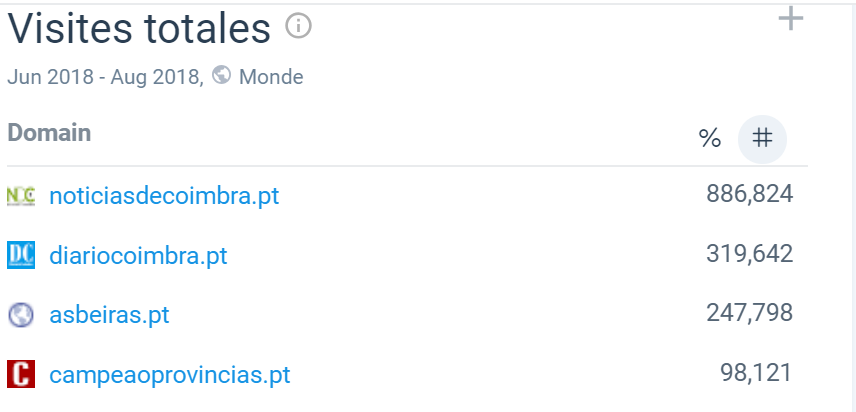Select the 319,642 visits value
Screen dimensions: 856x412
(750, 254)
